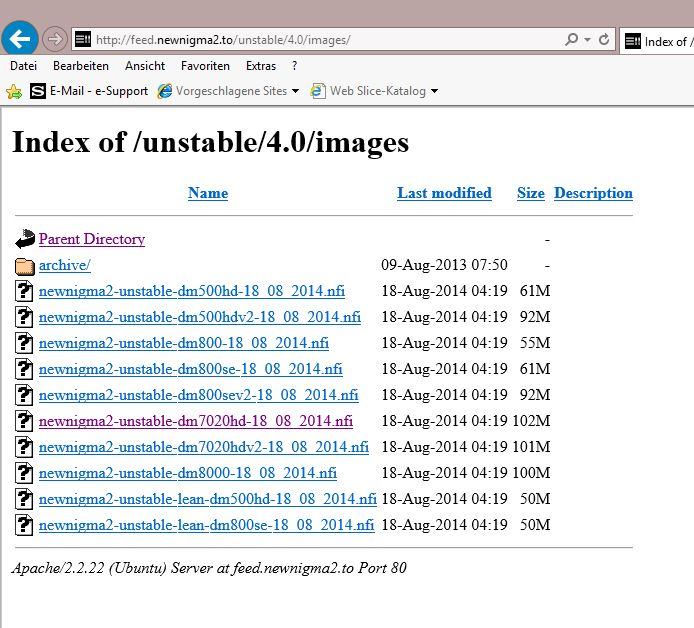The height and width of the screenshot is (628, 694).
Task: Click the file icon beside the dm800-18 image
Action: [x=24, y=343]
